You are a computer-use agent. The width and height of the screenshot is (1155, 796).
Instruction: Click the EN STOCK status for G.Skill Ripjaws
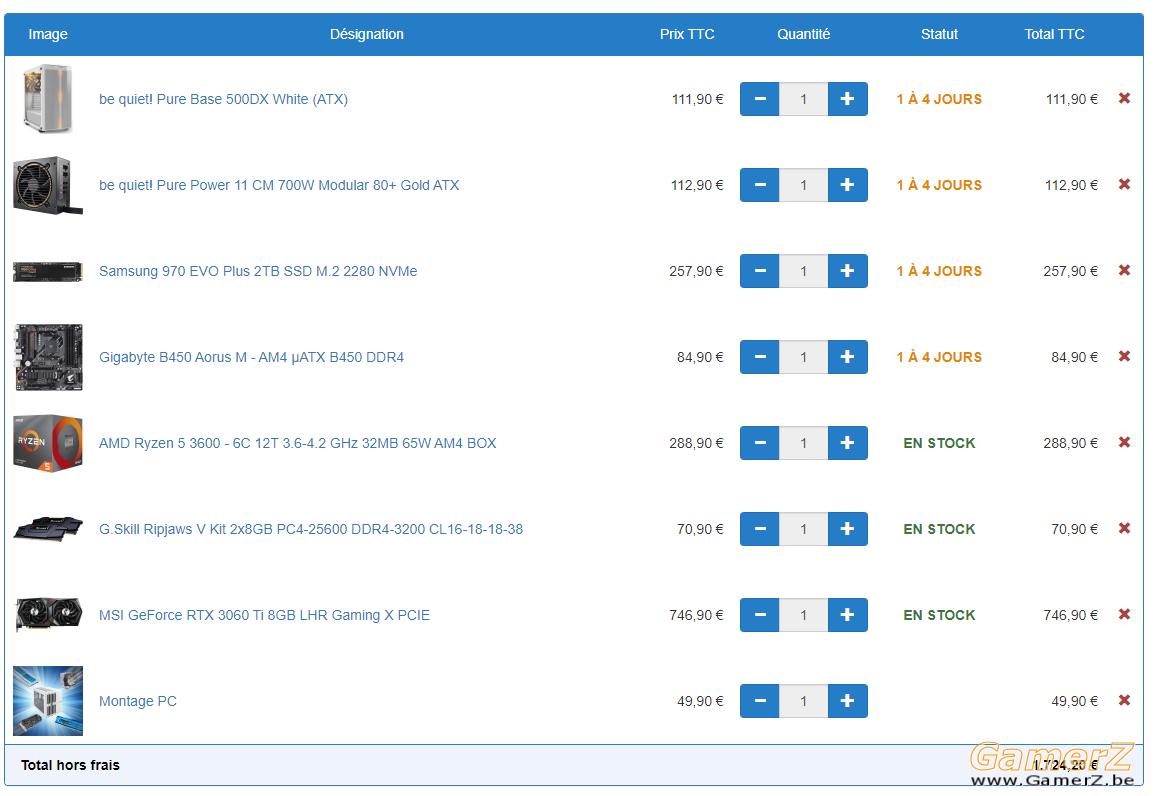(939, 529)
